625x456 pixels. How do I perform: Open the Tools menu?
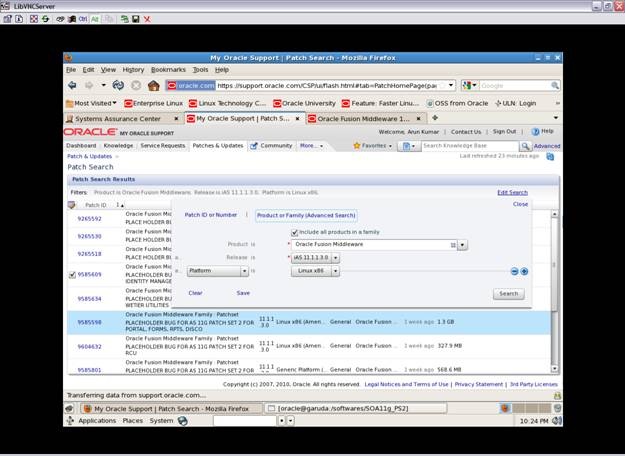coord(200,70)
